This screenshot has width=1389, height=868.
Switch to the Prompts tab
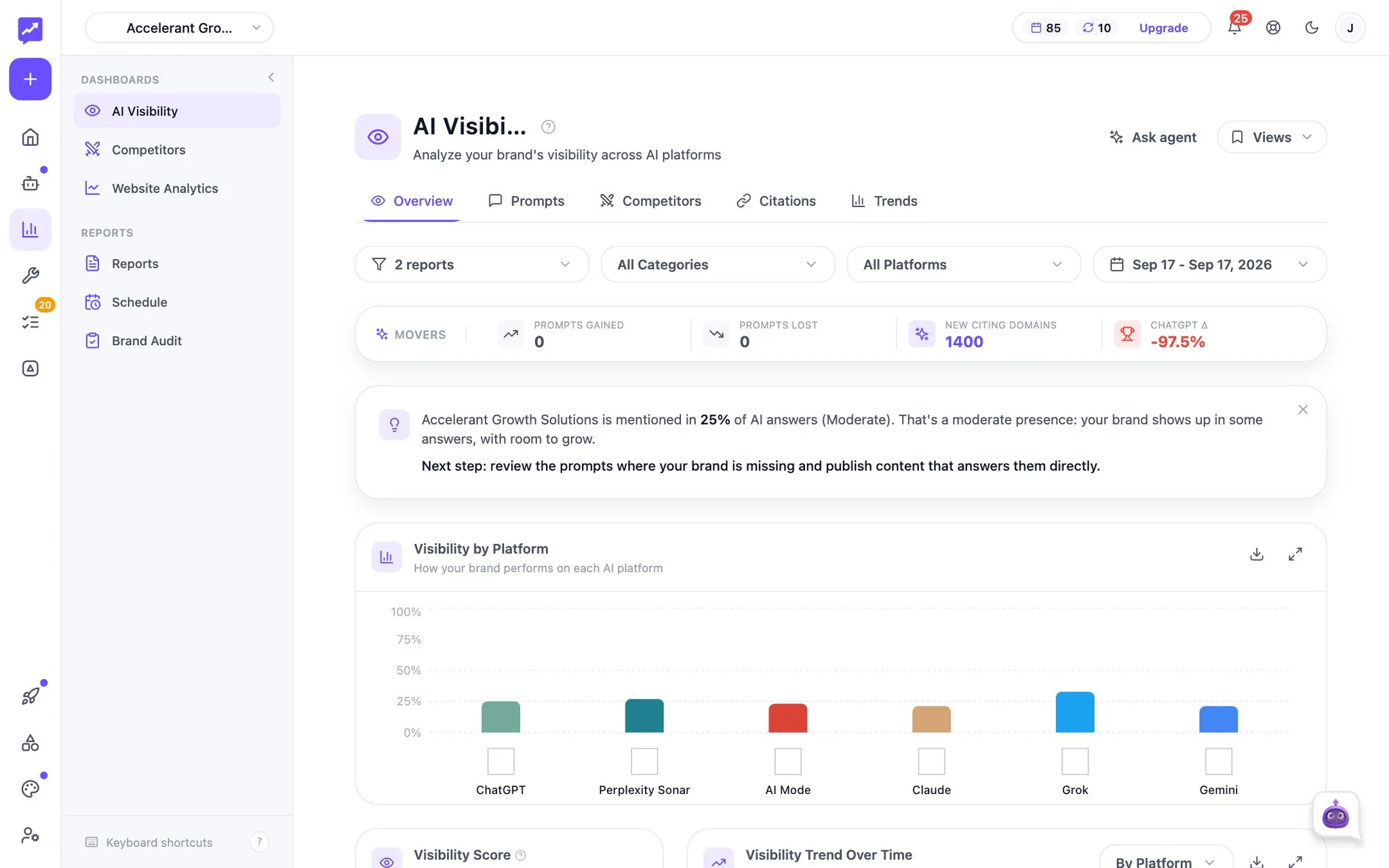tap(526, 201)
